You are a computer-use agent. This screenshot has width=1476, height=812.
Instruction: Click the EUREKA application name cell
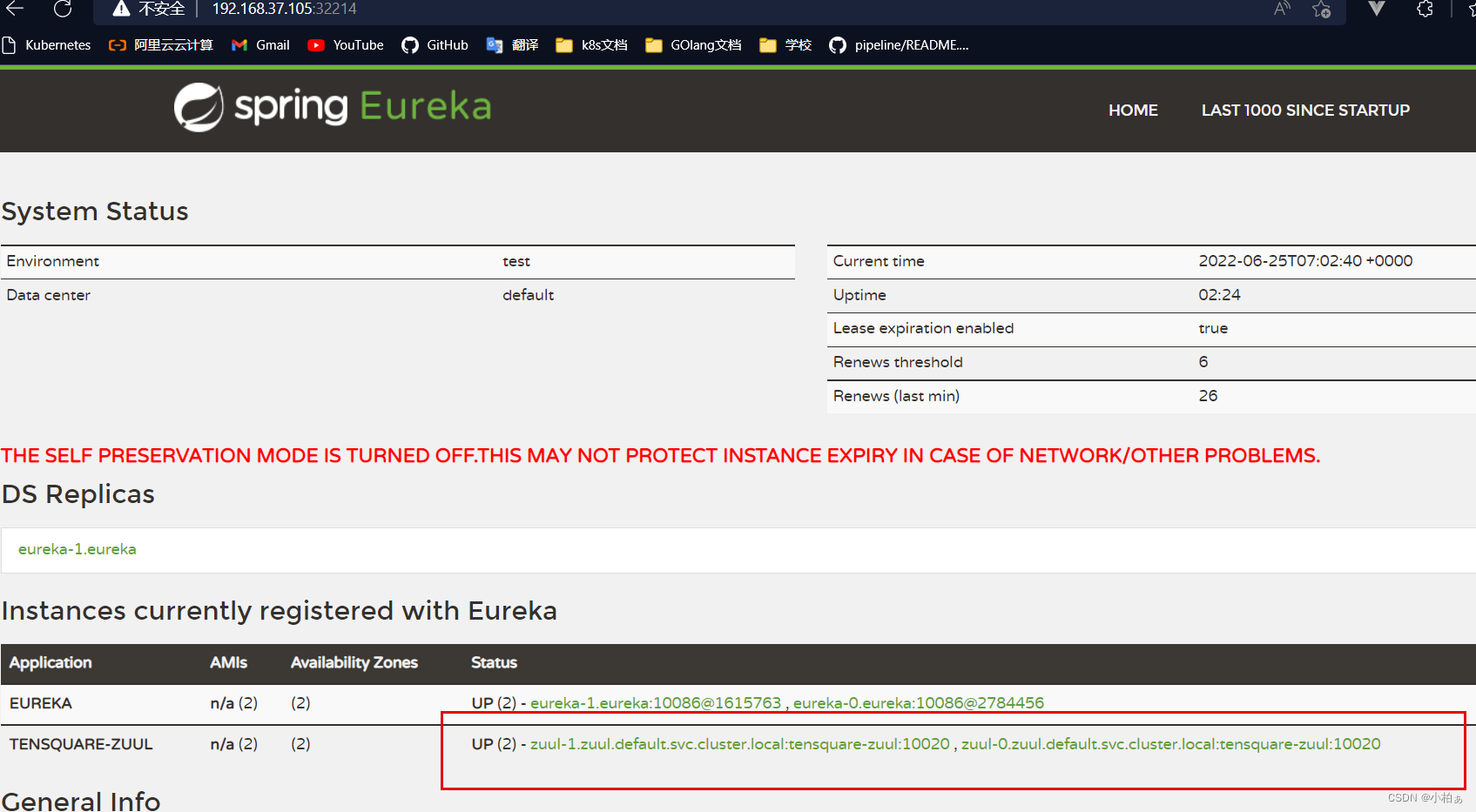point(41,703)
